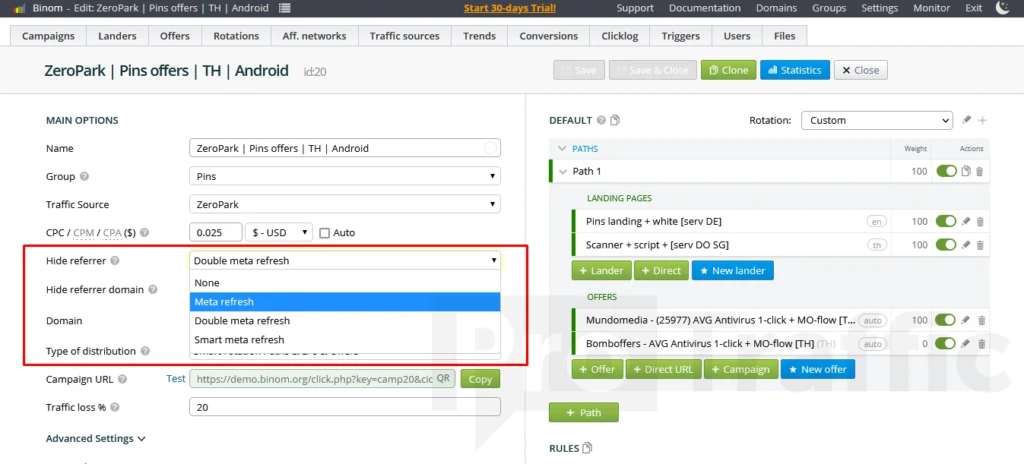Show help for Type of distribution
Viewport: 1024px width, 464px height.
[x=145, y=351]
